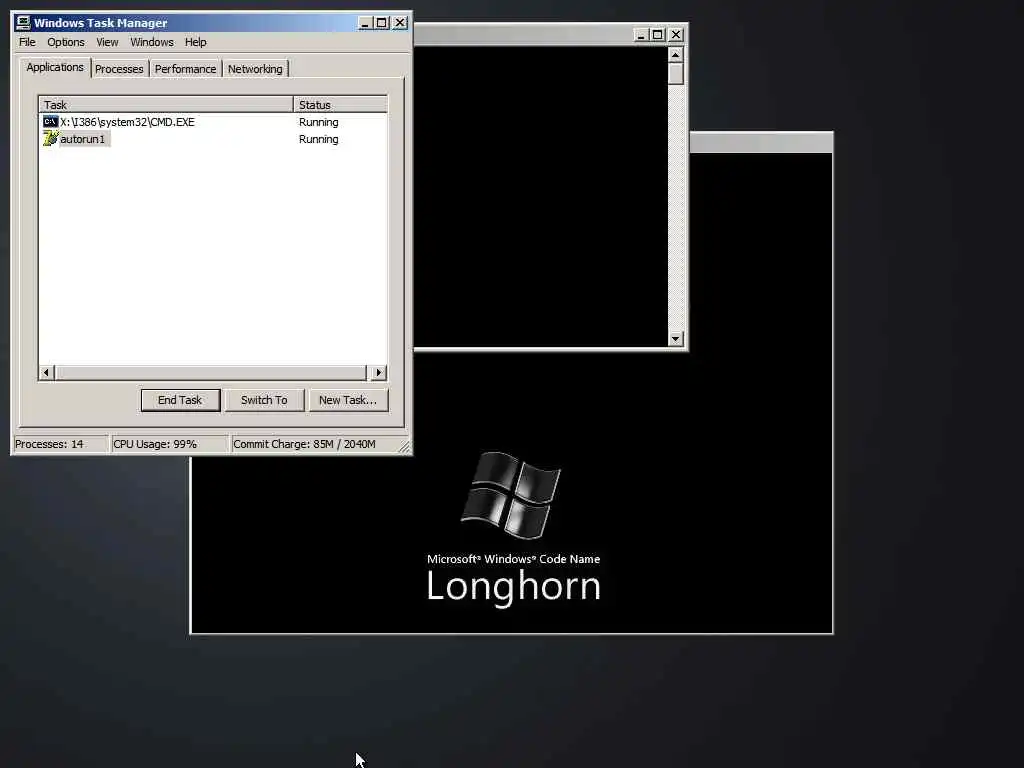Sort by the Task column header

166,104
